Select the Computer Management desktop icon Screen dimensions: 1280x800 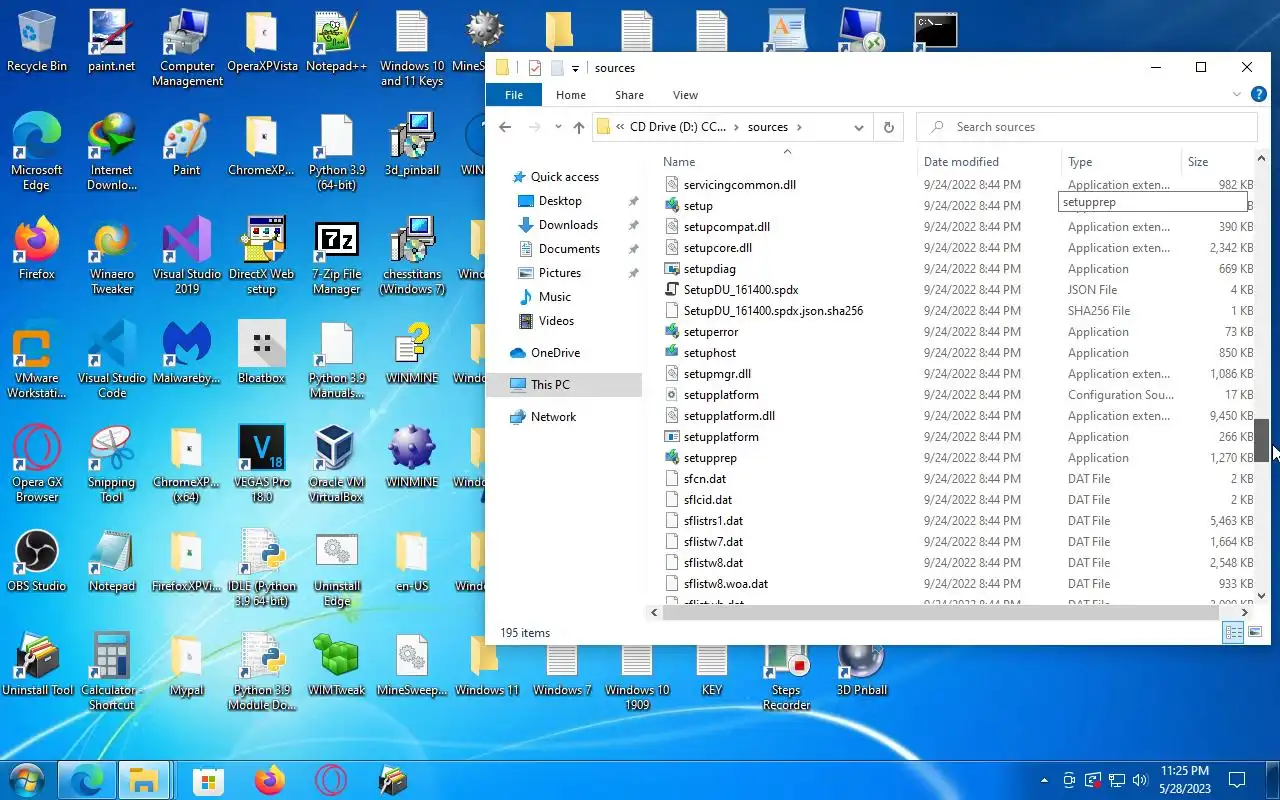coord(187,49)
